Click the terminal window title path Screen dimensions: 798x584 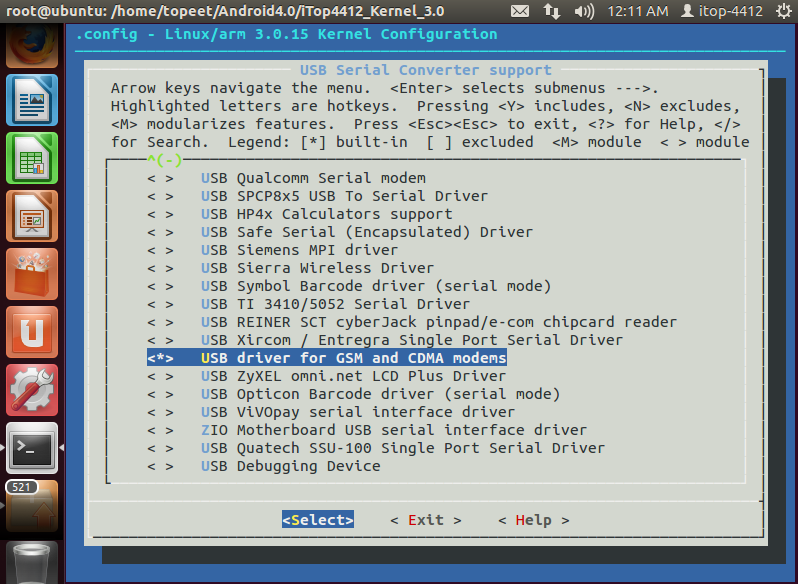[x=225, y=11]
